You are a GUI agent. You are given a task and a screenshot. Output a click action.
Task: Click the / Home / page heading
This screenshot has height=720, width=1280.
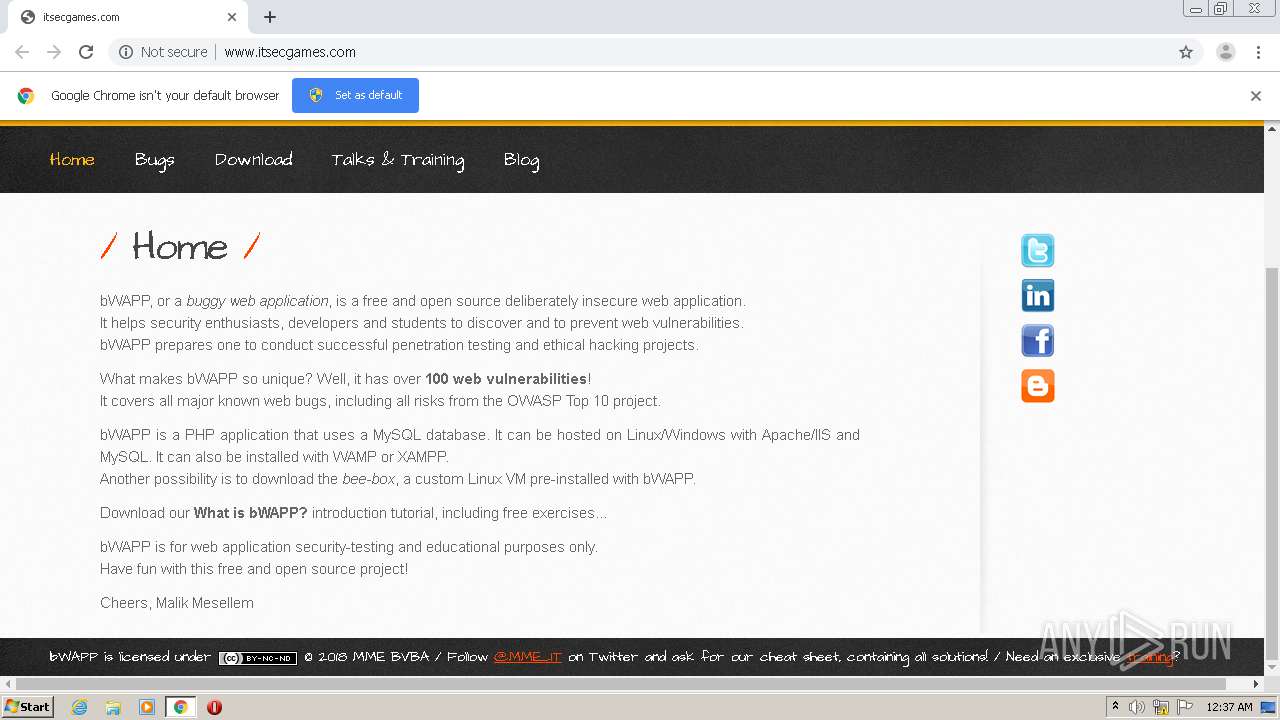point(180,246)
